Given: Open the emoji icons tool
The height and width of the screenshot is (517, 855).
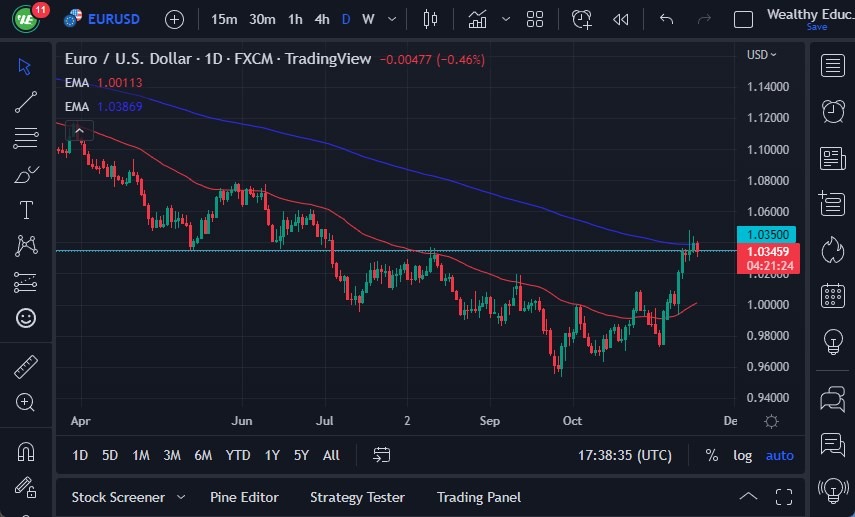Looking at the screenshot, I should click(x=26, y=318).
